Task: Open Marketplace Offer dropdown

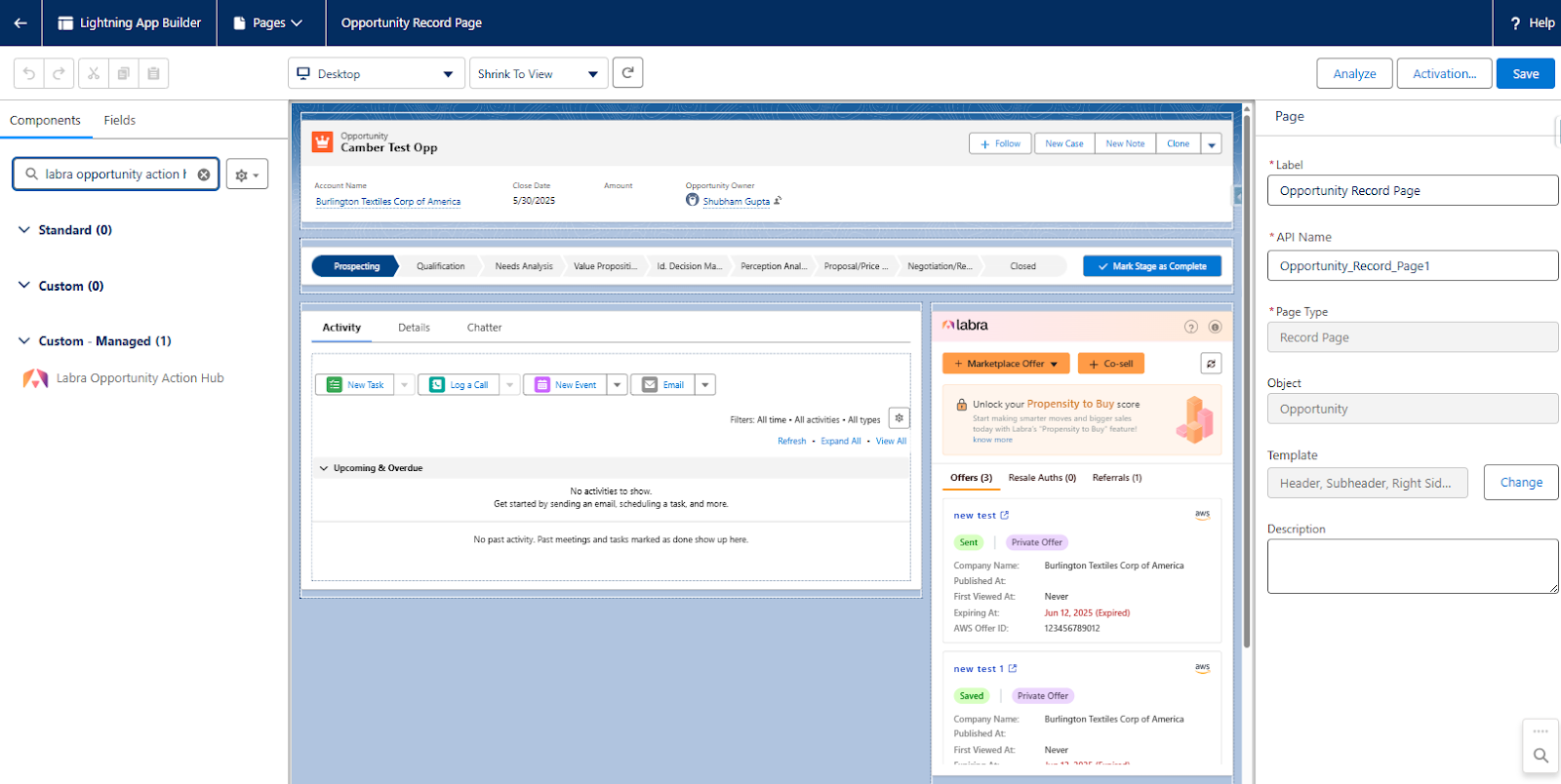Action: tap(1006, 364)
